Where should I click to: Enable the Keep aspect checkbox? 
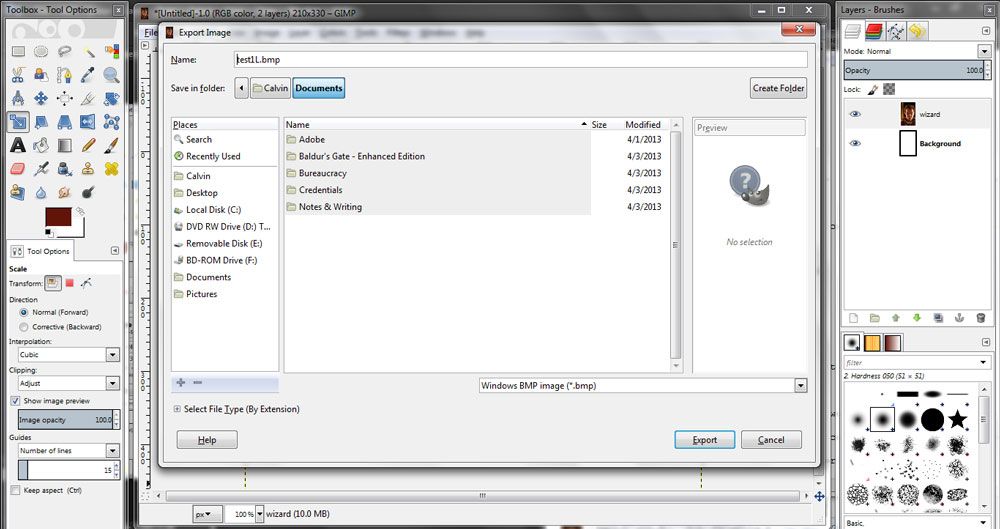15,490
